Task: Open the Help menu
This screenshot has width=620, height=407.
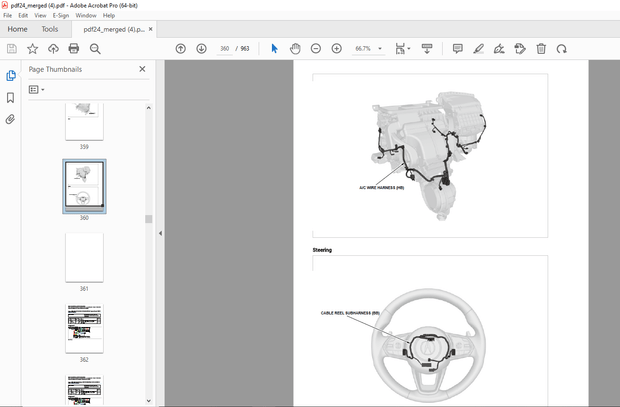Action: point(109,15)
